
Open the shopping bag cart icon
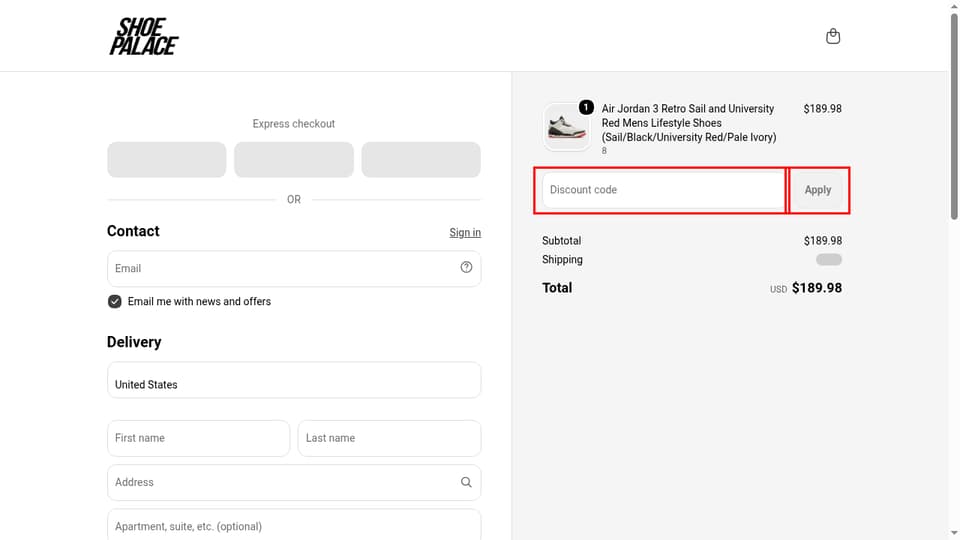pyautogui.click(x=833, y=36)
